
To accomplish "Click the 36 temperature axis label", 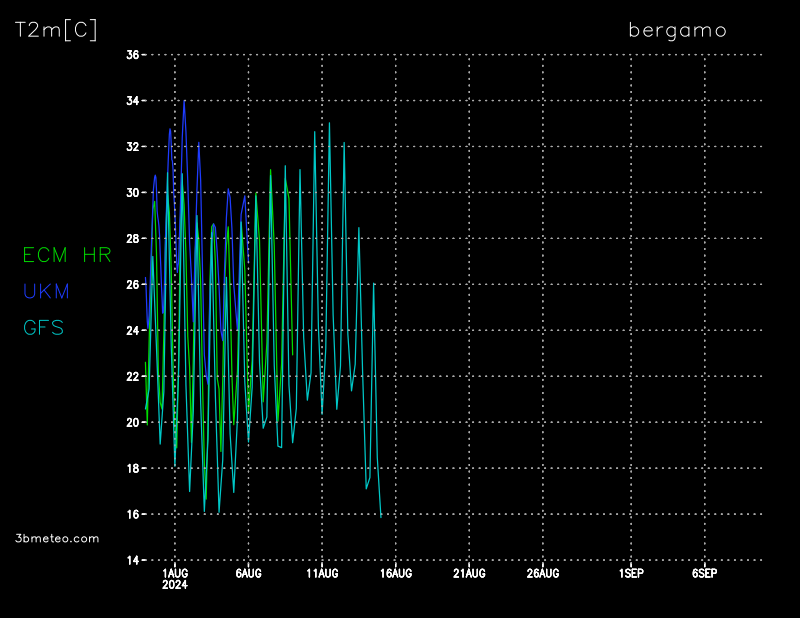I will [x=132, y=55].
